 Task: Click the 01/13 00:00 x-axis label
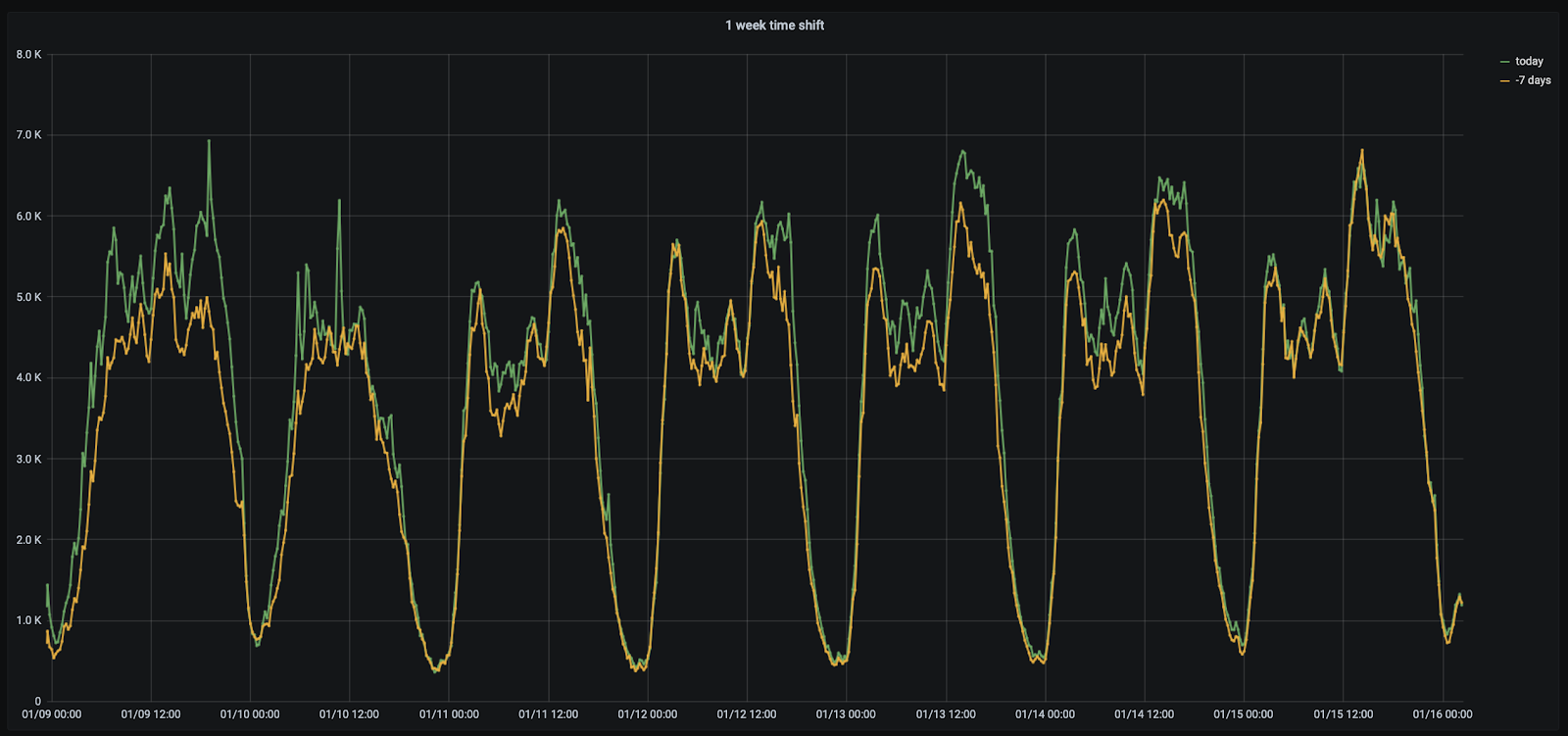(846, 714)
